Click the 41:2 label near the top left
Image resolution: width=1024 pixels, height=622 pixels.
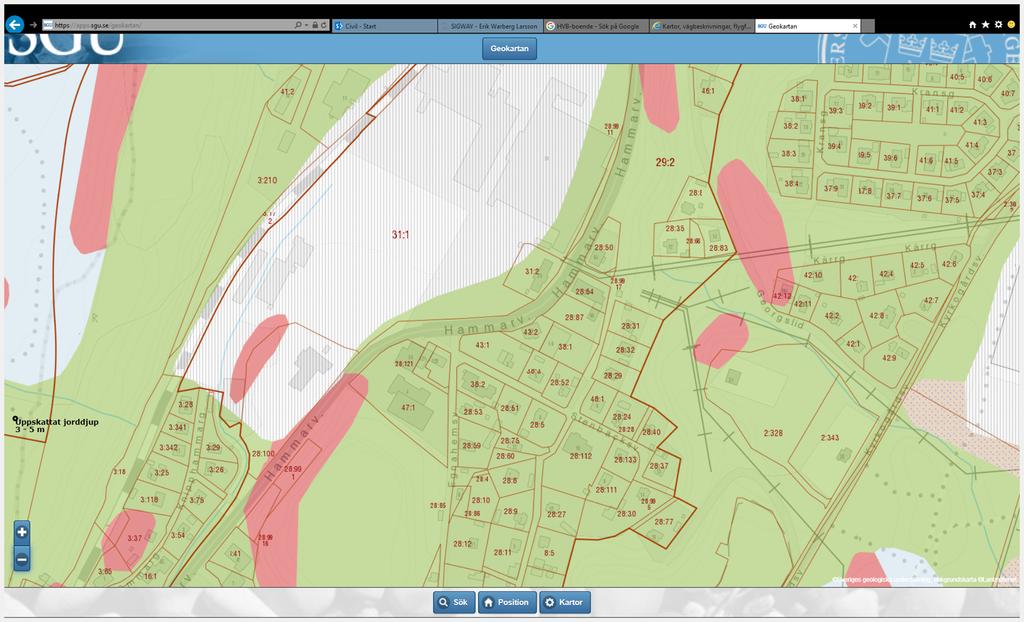tap(287, 92)
